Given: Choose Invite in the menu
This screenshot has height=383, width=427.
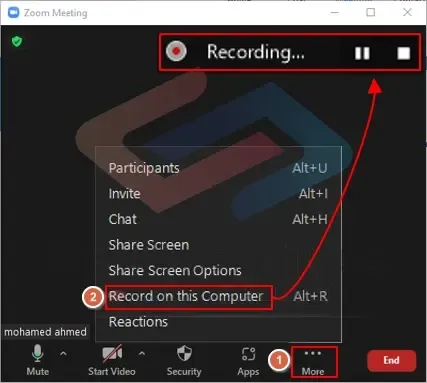Looking at the screenshot, I should [218, 194].
